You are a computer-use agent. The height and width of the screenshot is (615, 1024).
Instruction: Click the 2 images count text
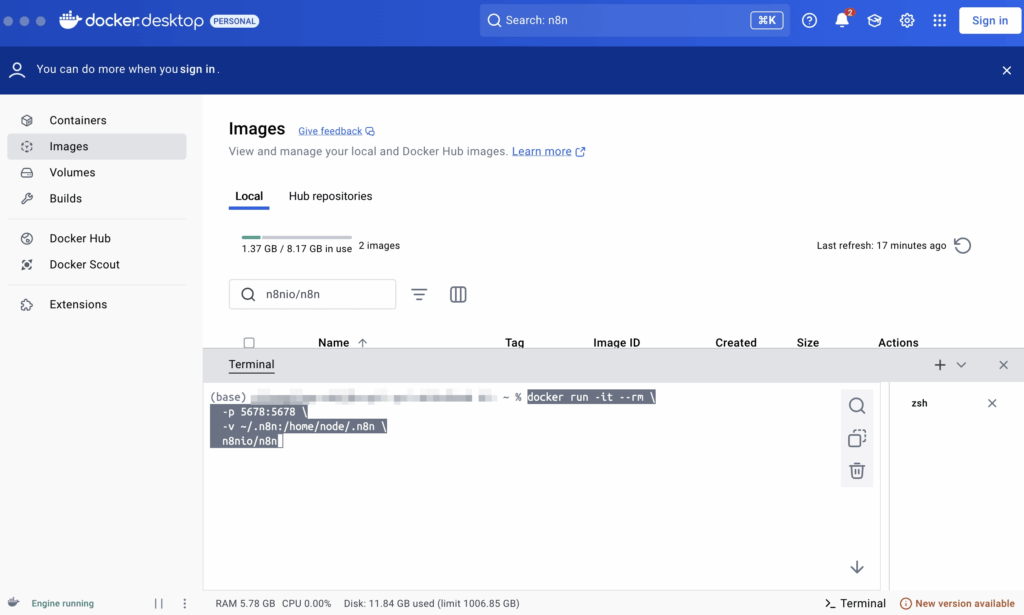click(x=379, y=245)
